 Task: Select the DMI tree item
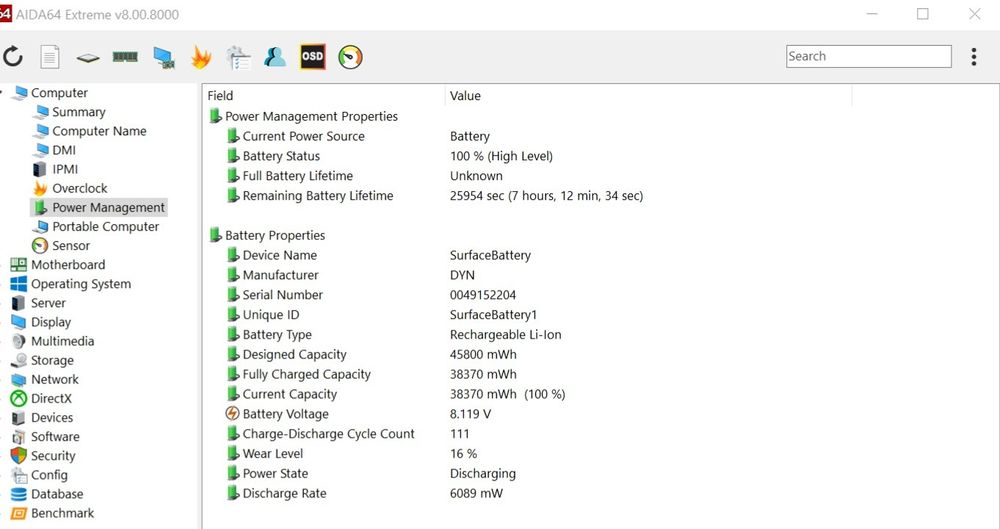click(64, 150)
